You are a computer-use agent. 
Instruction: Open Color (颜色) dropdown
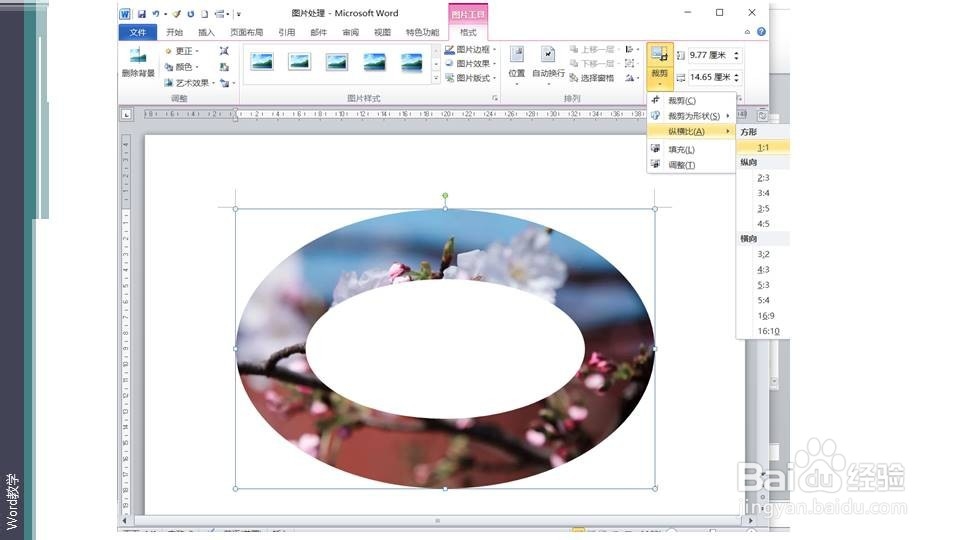(x=181, y=67)
